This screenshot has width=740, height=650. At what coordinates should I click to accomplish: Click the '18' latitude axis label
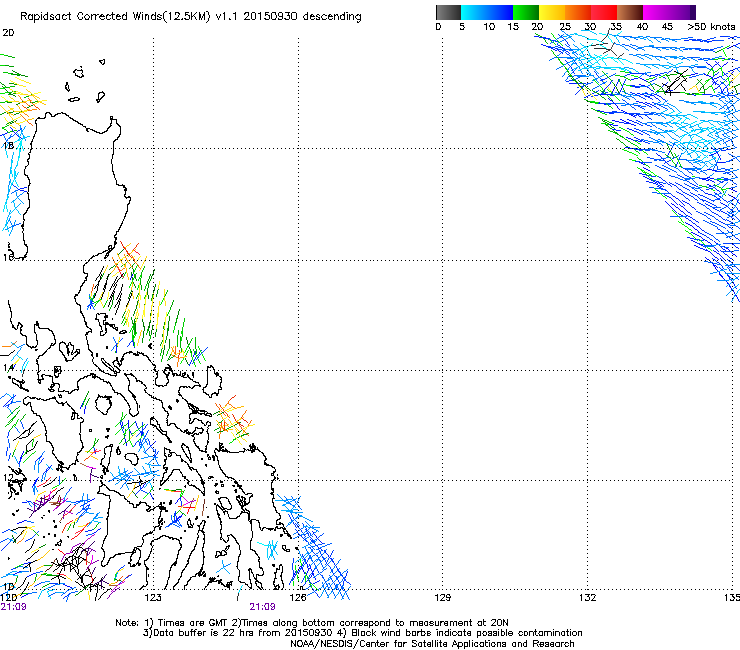8,145
